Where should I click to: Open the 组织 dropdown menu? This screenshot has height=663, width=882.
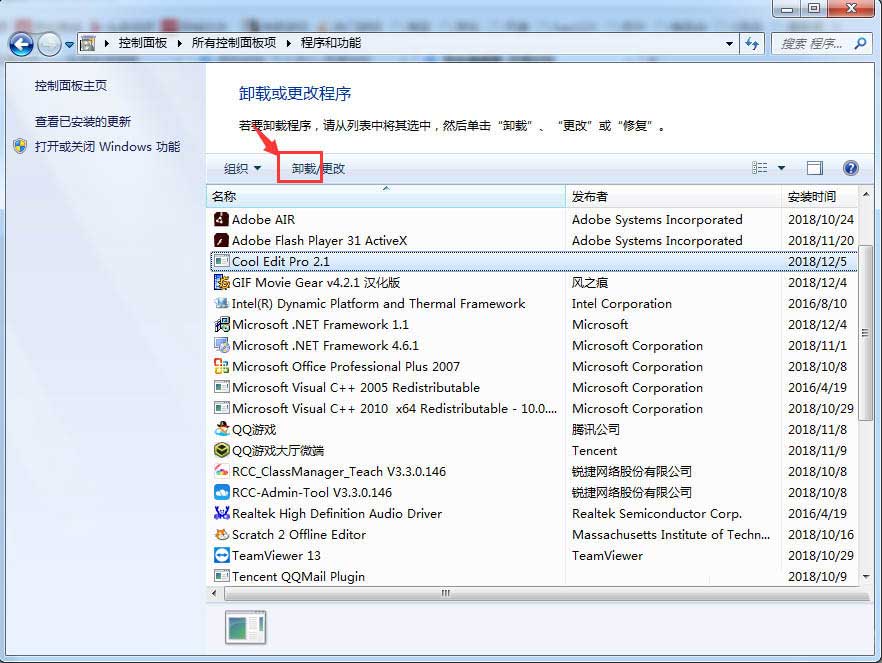(x=242, y=168)
